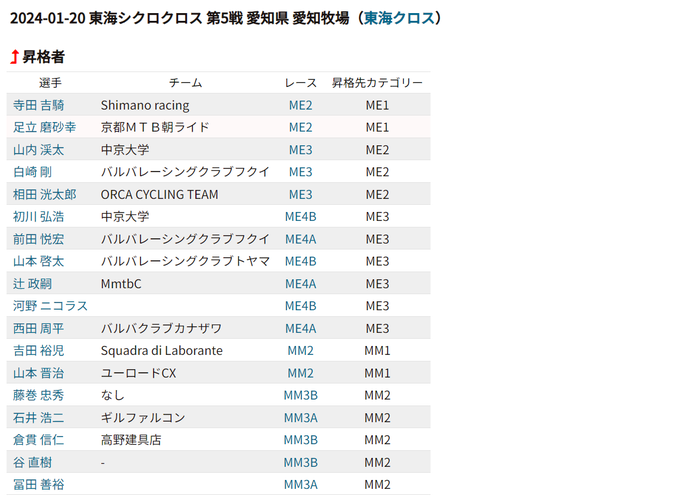Open rider 初川 弘浩 profile link
Image resolution: width=686 pixels, height=499 pixels.
38,216
